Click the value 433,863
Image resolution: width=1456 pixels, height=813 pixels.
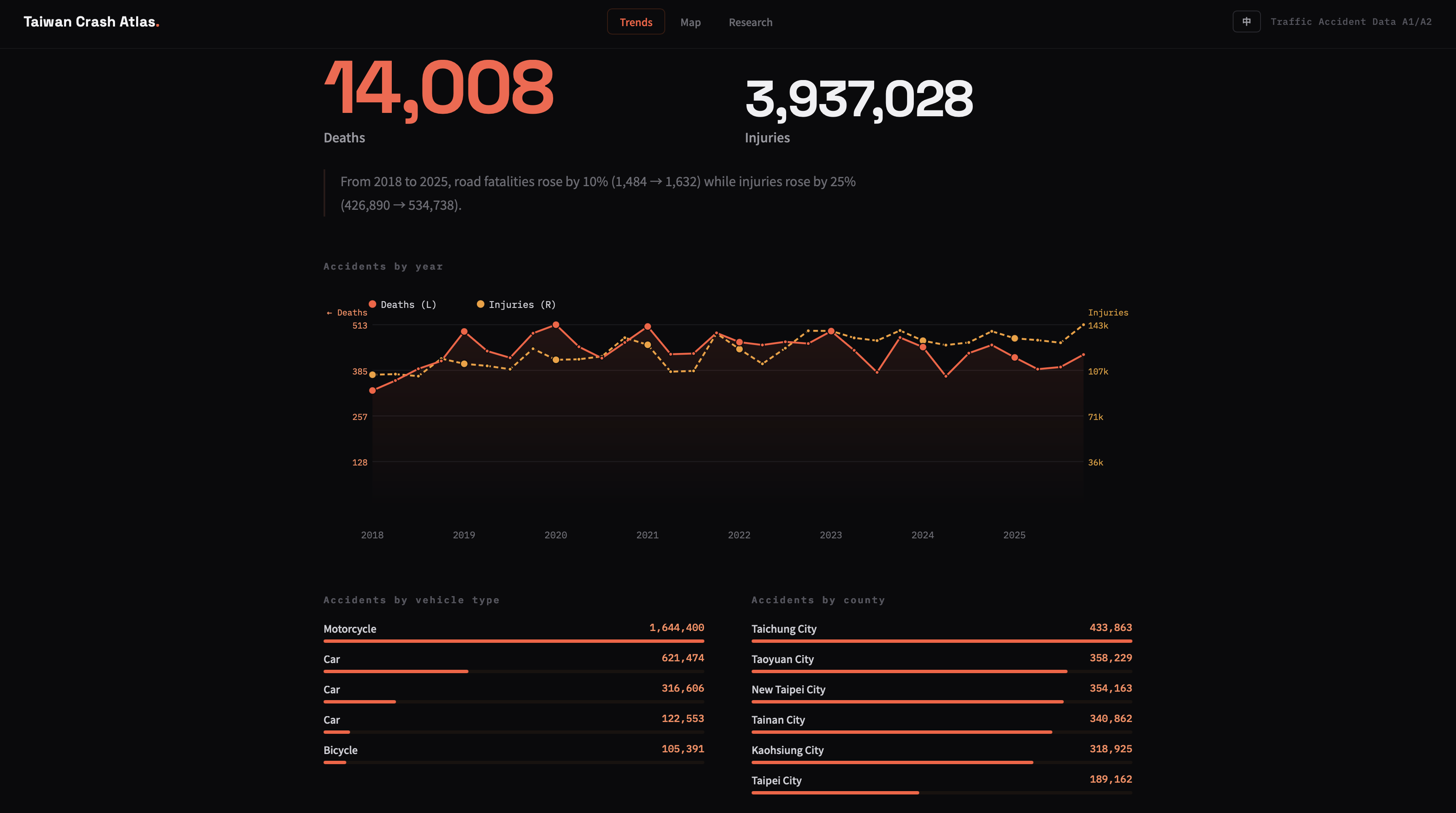click(1111, 627)
